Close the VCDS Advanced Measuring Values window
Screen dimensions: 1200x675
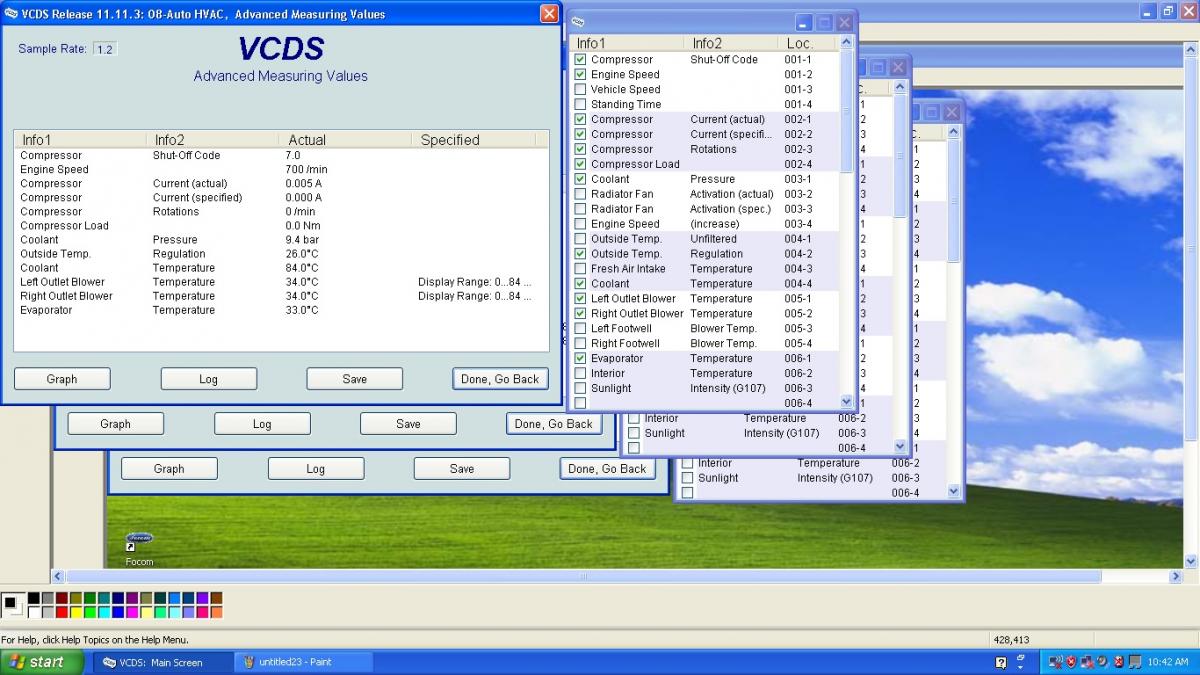549,14
